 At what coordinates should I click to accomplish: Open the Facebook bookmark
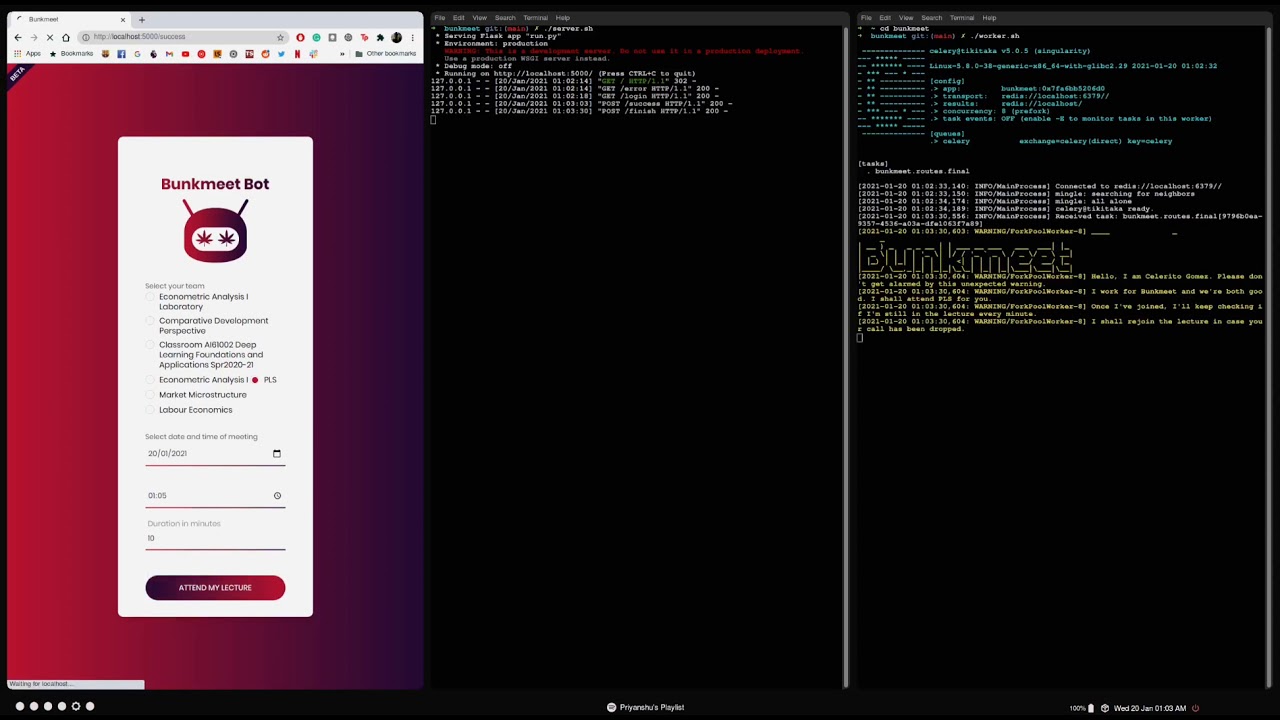(x=121, y=53)
